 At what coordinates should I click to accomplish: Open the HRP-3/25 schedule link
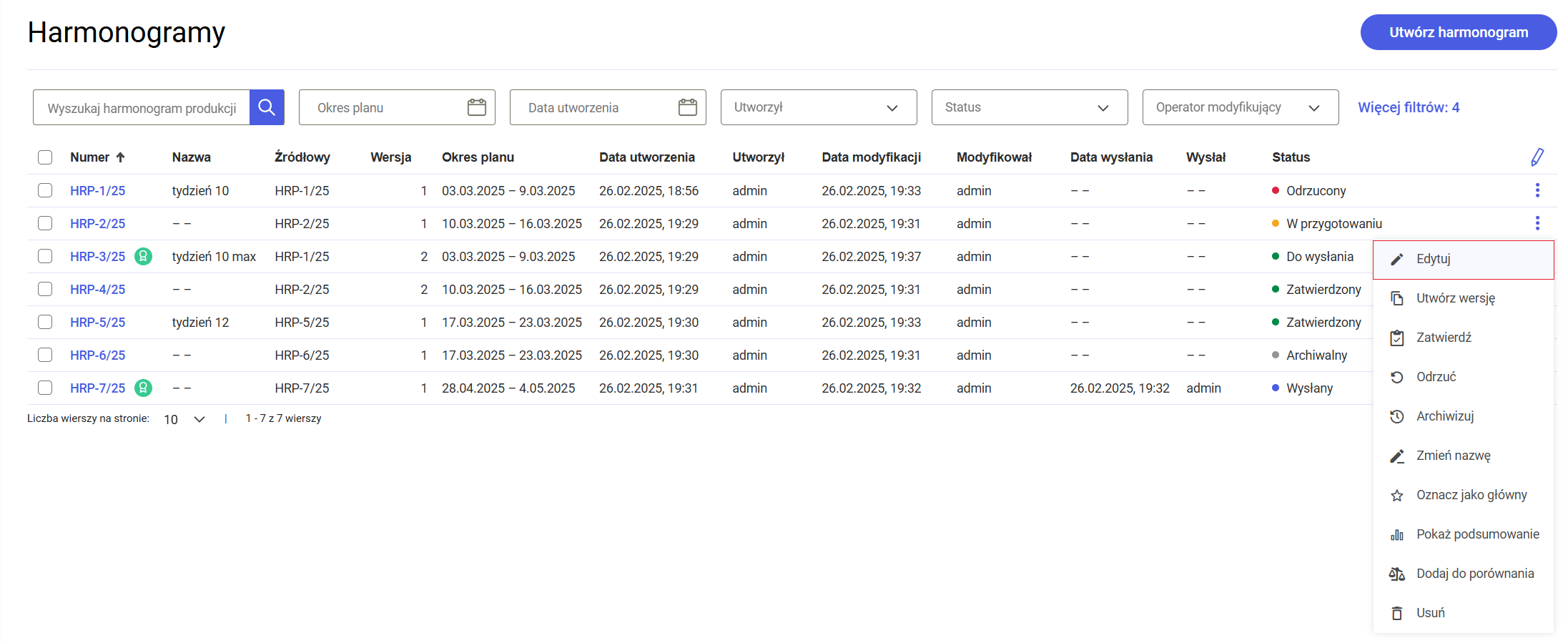click(97, 257)
